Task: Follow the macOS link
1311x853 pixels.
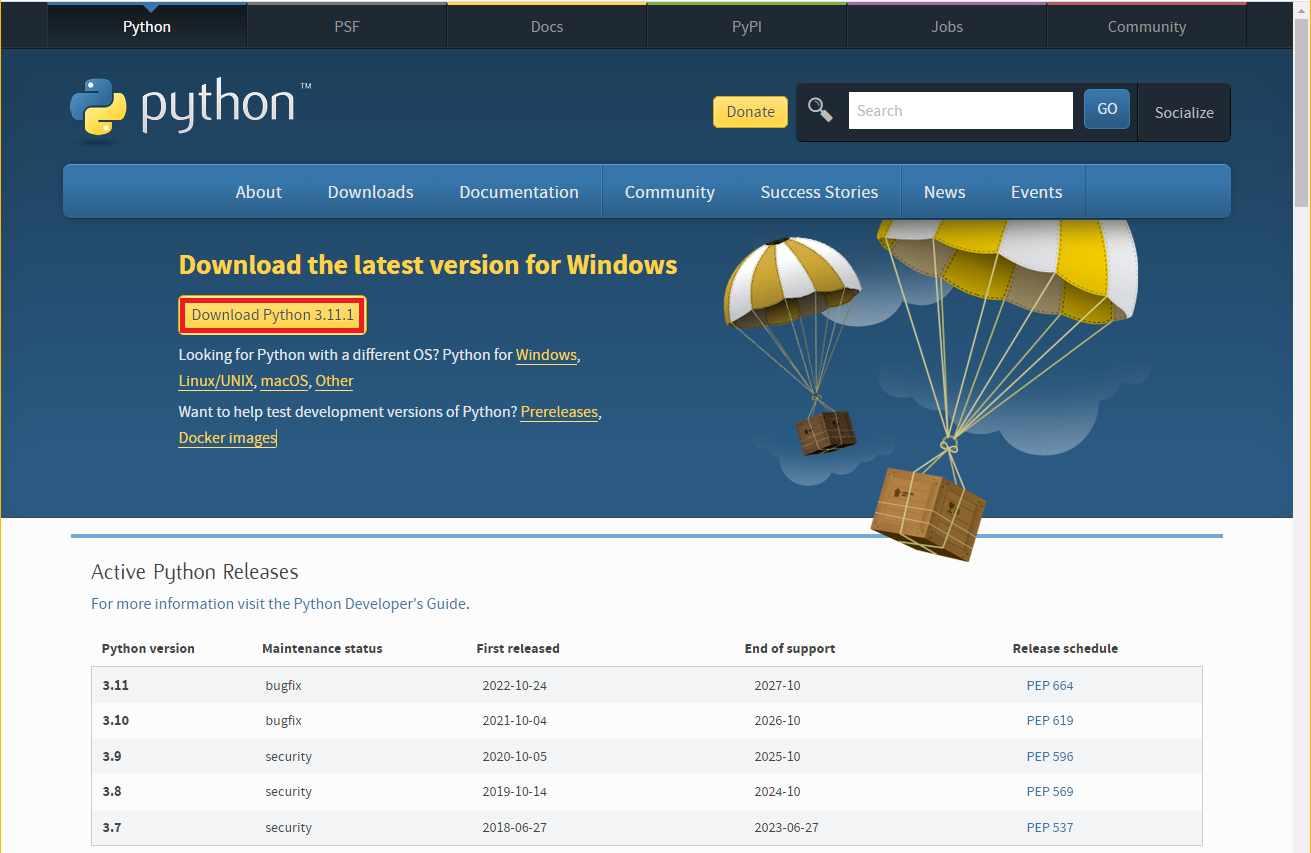Action: click(x=284, y=381)
